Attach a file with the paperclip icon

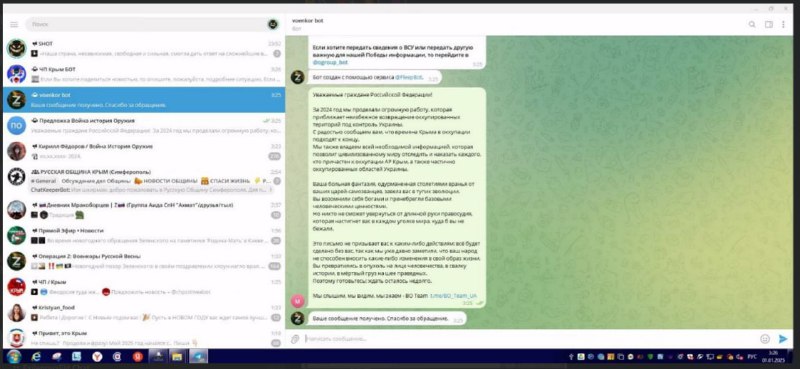(294, 338)
